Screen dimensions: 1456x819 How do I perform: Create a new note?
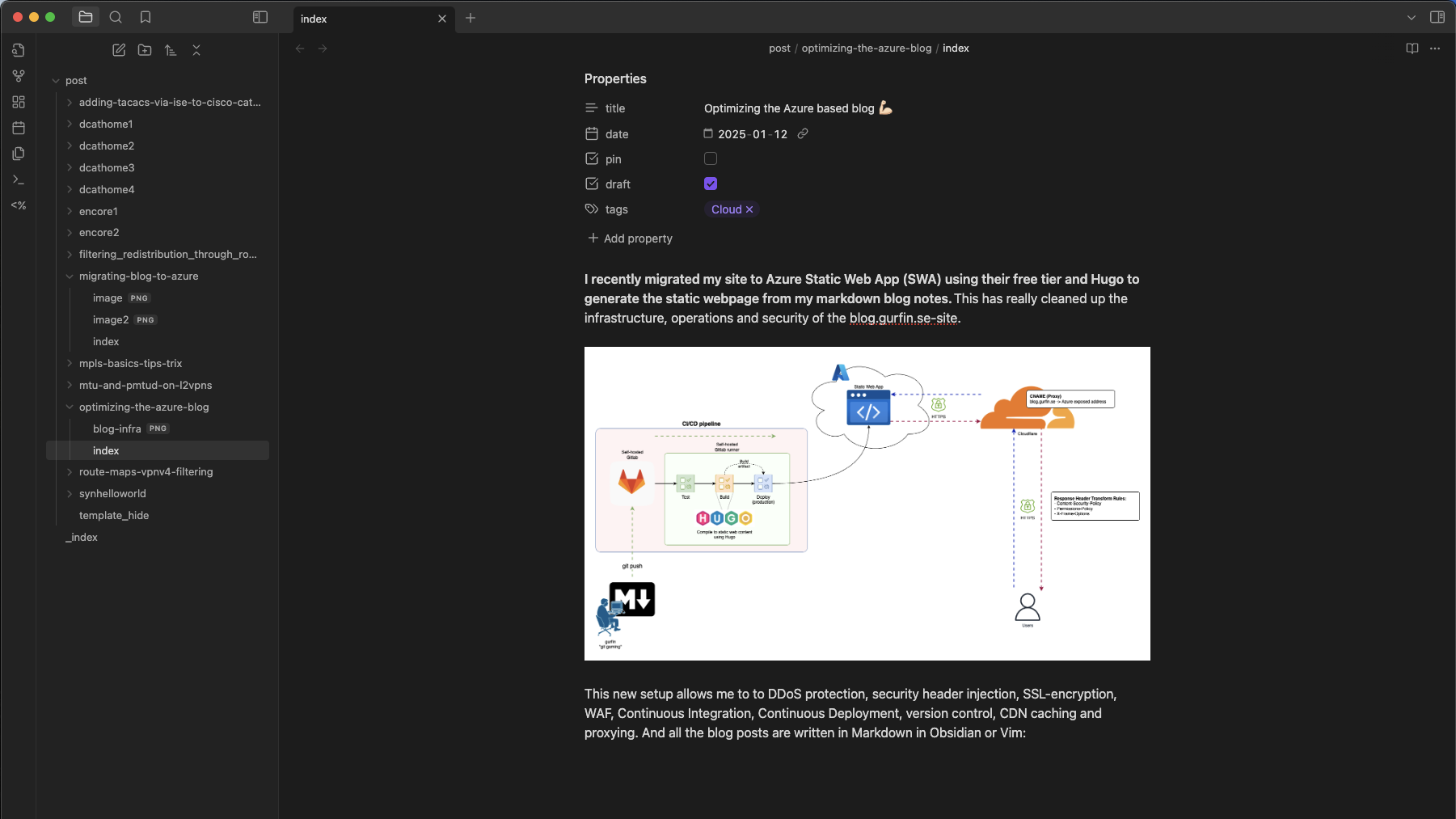point(119,50)
